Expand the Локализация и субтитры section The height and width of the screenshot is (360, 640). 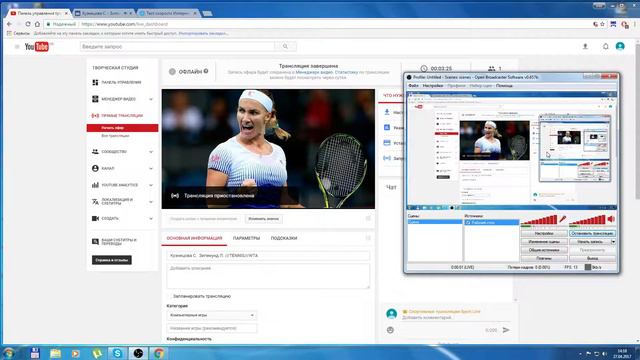point(151,202)
